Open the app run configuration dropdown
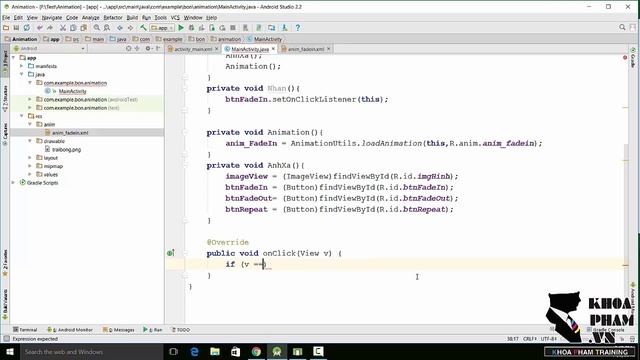 point(162,28)
